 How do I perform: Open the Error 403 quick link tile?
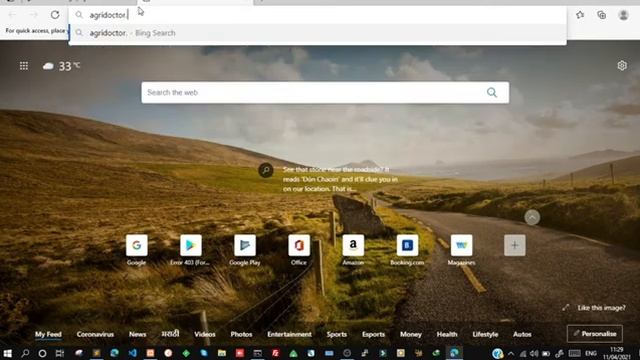(x=191, y=250)
